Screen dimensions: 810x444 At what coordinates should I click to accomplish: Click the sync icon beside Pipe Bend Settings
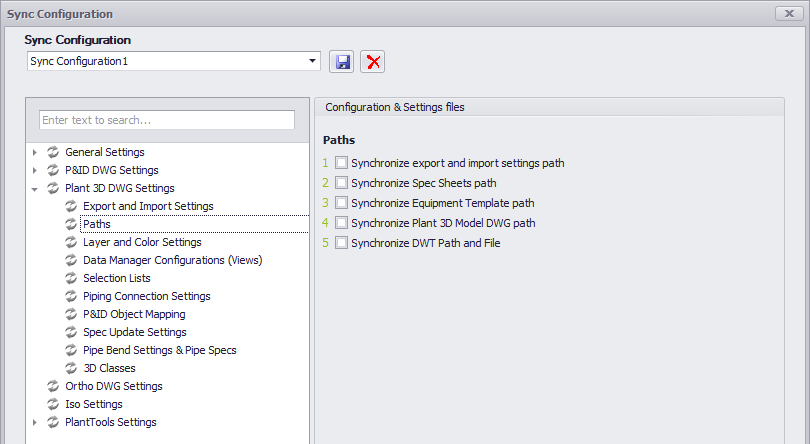pyautogui.click(x=71, y=350)
